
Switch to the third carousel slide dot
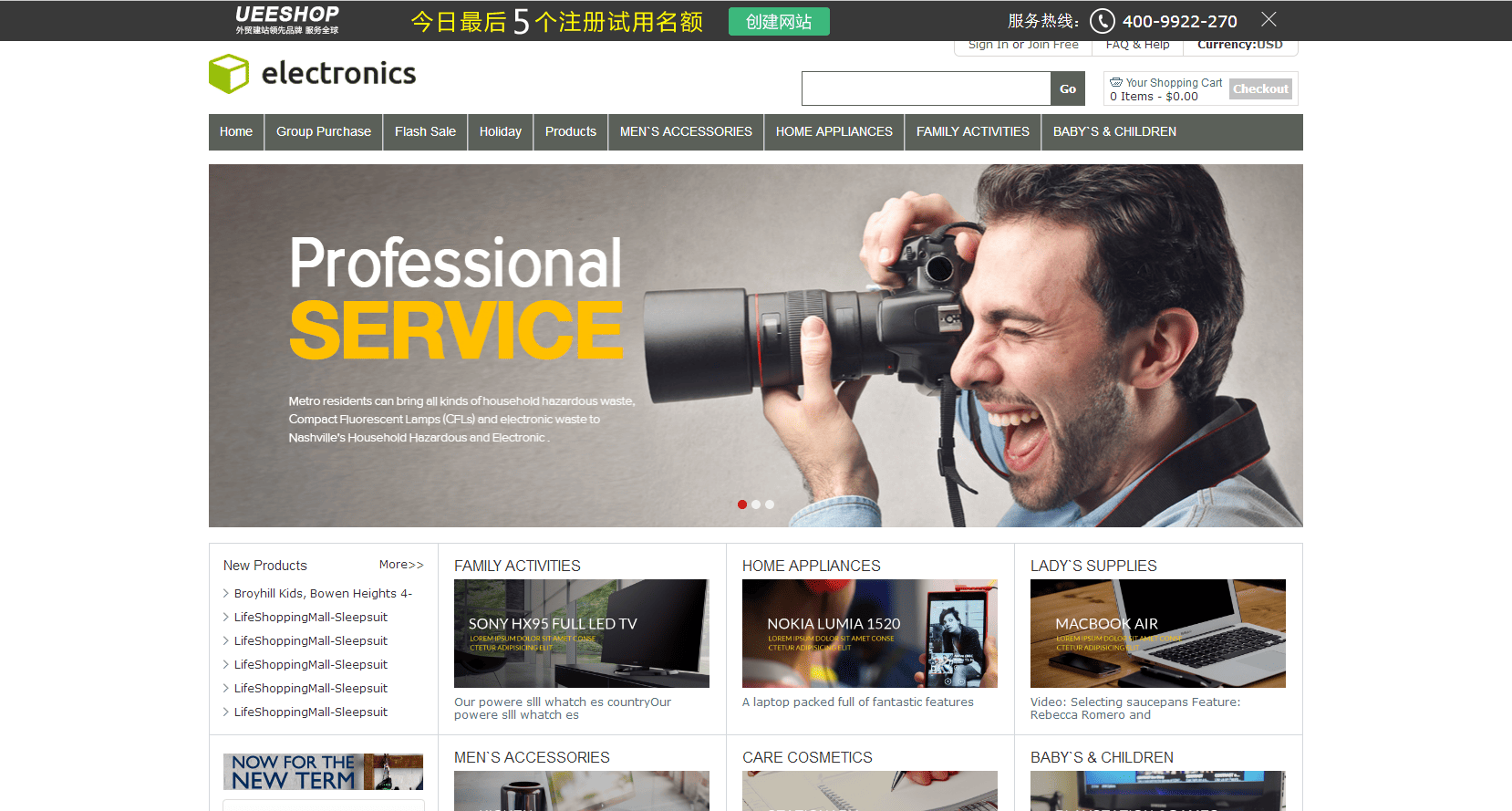coord(770,504)
